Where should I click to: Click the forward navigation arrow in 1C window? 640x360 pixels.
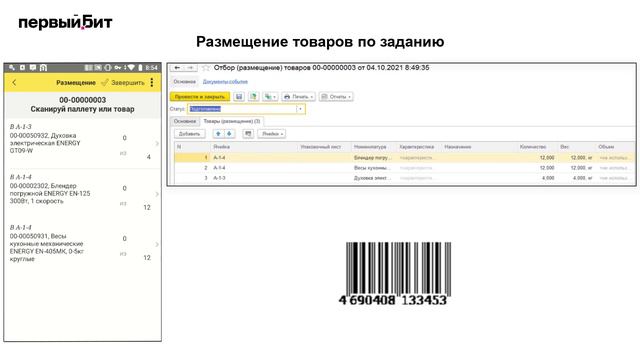190,68
